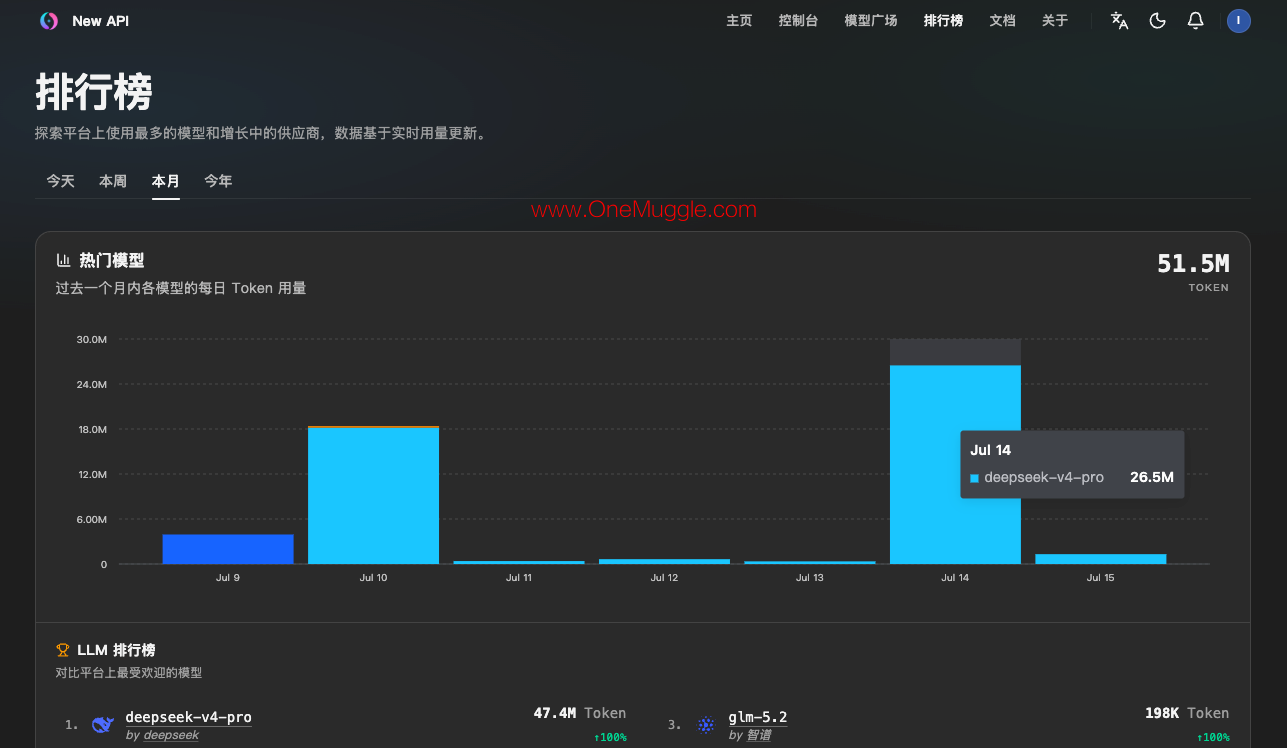Click the bar chart icon beside 热门模型
The width and height of the screenshot is (1287, 748).
pyautogui.click(x=64, y=261)
